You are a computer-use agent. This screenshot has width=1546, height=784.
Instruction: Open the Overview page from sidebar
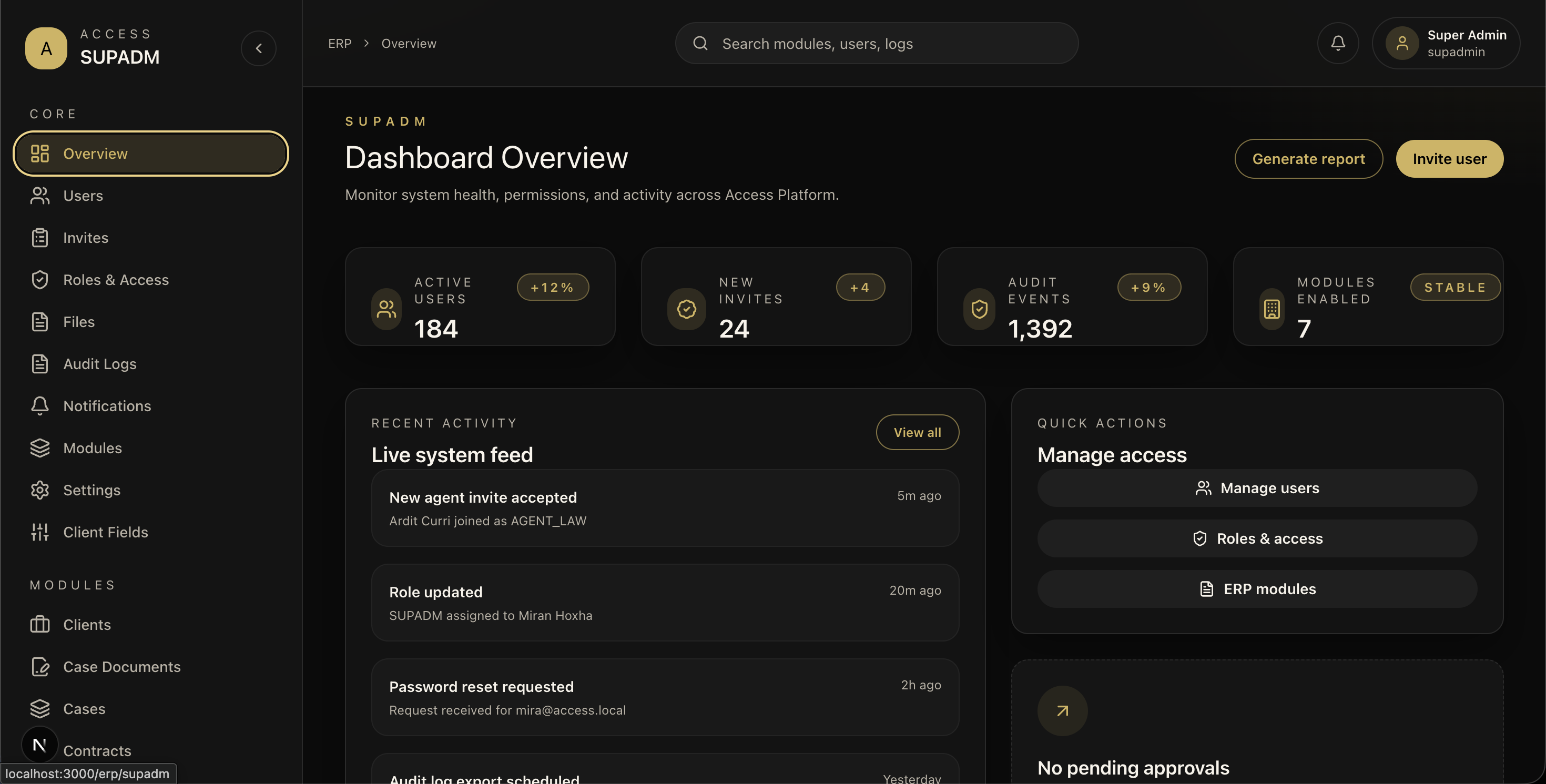point(150,154)
